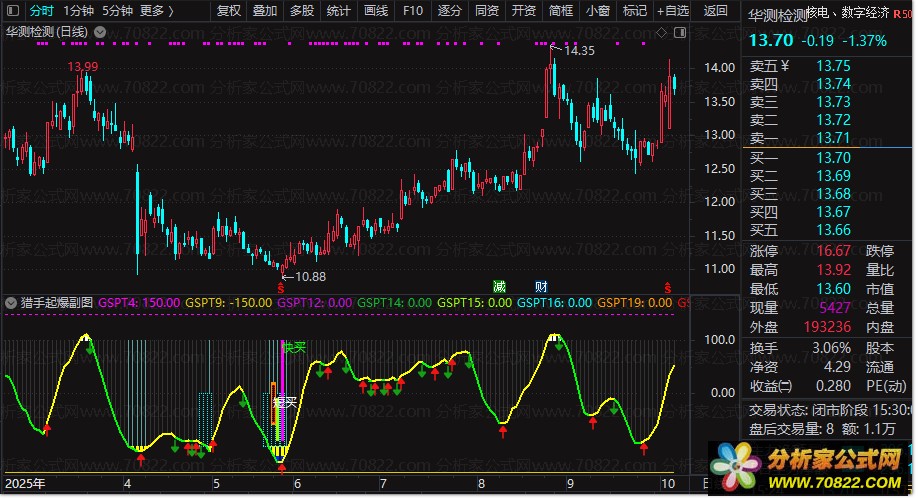
Task: Select the 买五 13.66 bid row
Action: 827,230
